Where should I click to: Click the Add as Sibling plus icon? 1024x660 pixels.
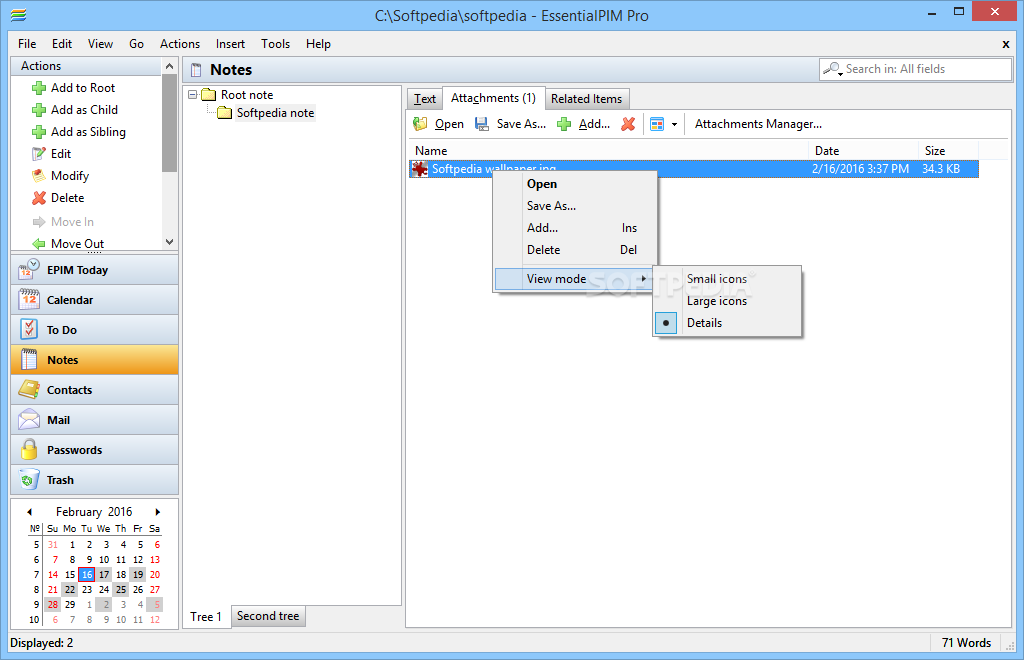[39, 133]
